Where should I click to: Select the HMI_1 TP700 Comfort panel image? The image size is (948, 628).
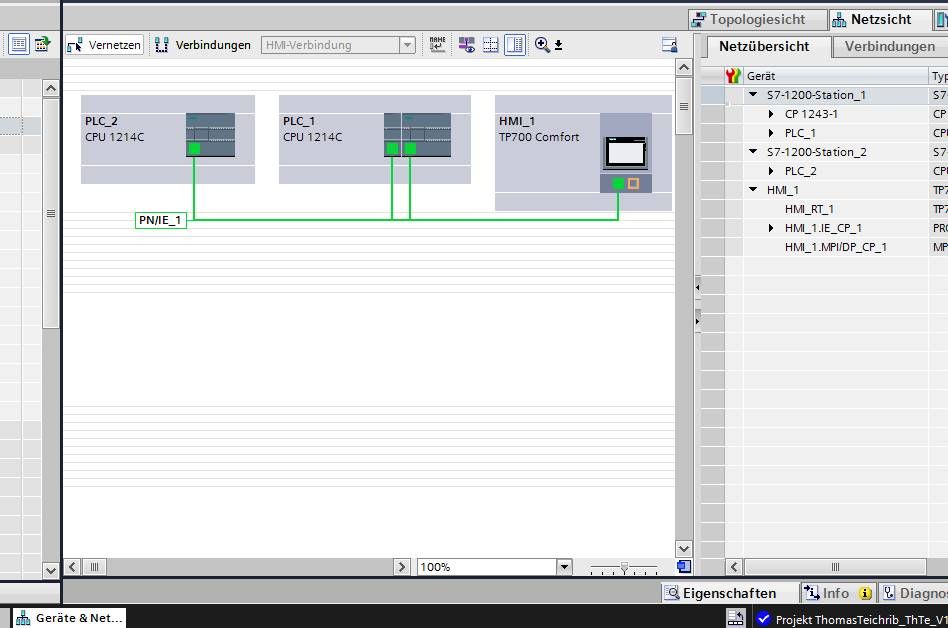(x=626, y=153)
